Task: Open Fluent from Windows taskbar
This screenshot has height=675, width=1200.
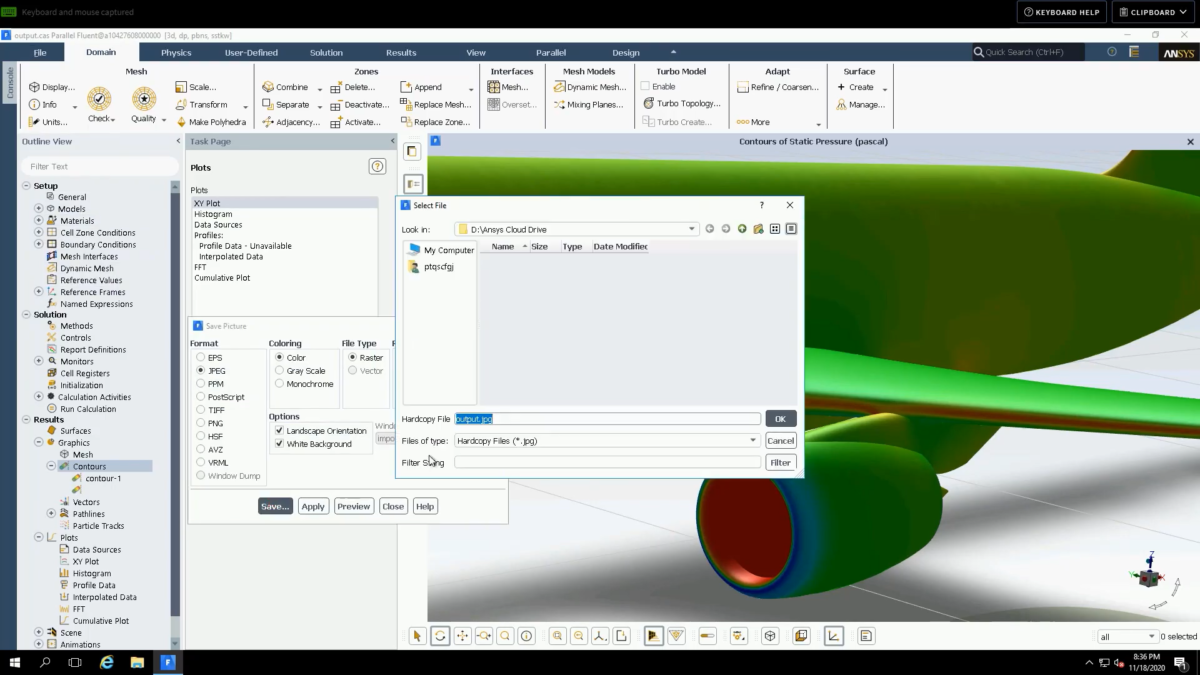Action: (169, 662)
